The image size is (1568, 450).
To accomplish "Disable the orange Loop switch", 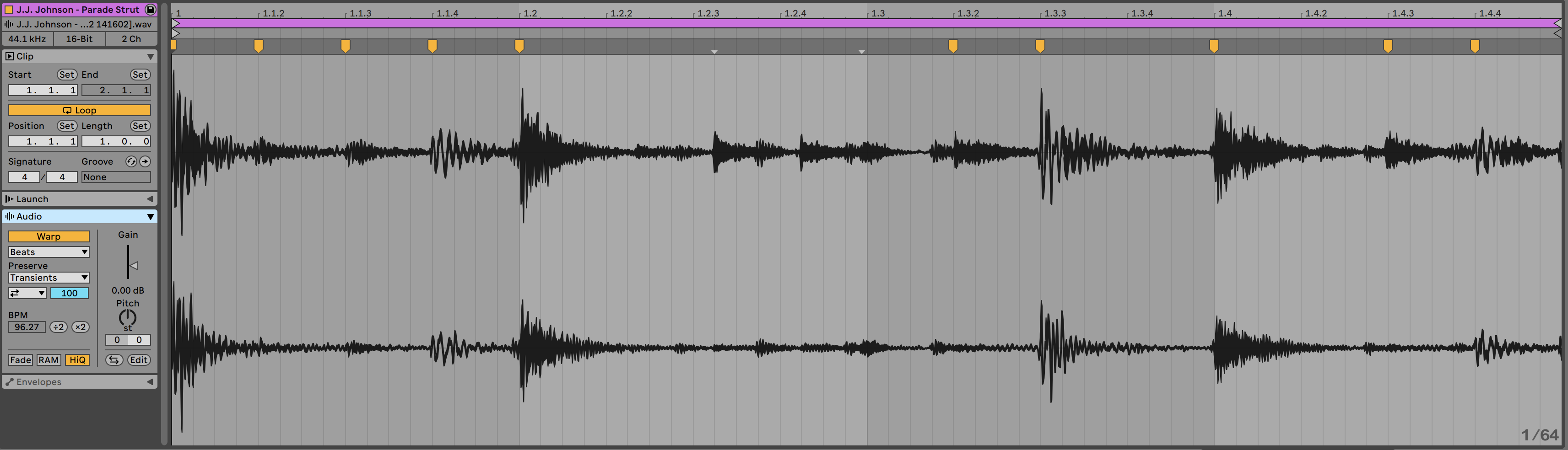I will (x=79, y=110).
